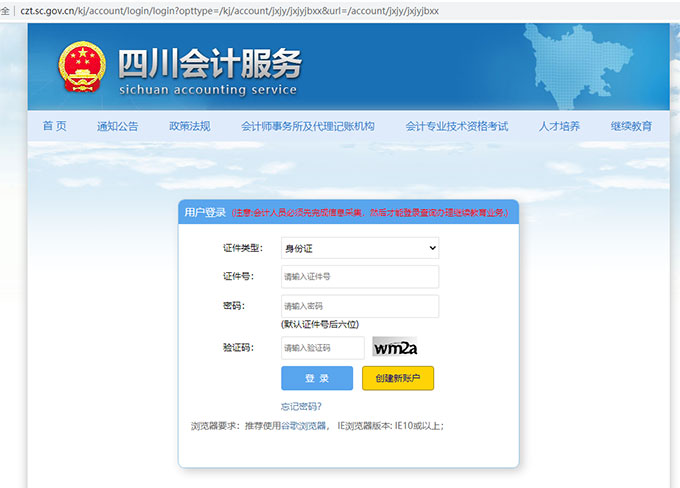Open the 继续教育 menu item

point(631,126)
